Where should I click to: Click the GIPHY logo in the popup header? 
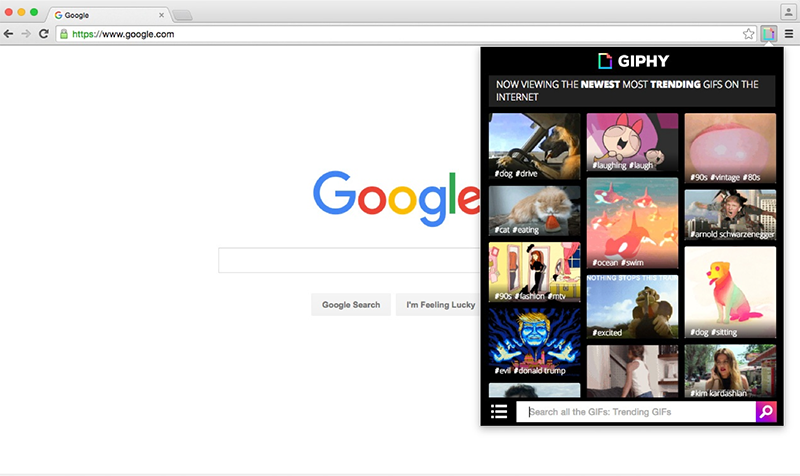tap(633, 61)
